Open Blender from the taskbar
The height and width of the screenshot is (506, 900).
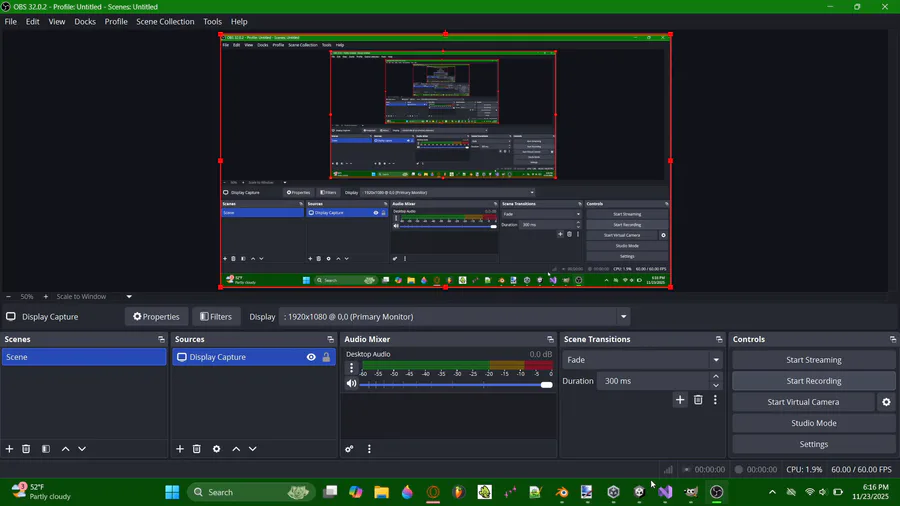click(562, 492)
